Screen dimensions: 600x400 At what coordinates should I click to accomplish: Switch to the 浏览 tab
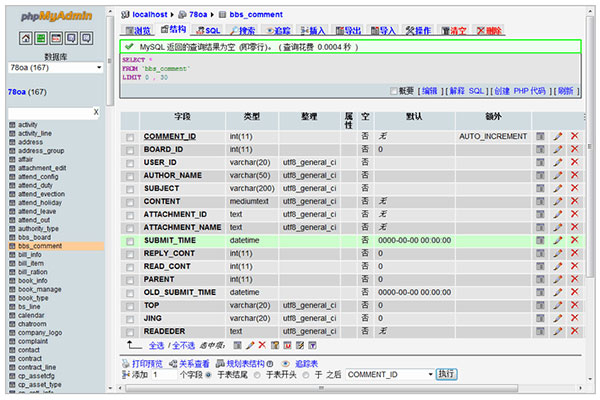[138, 31]
